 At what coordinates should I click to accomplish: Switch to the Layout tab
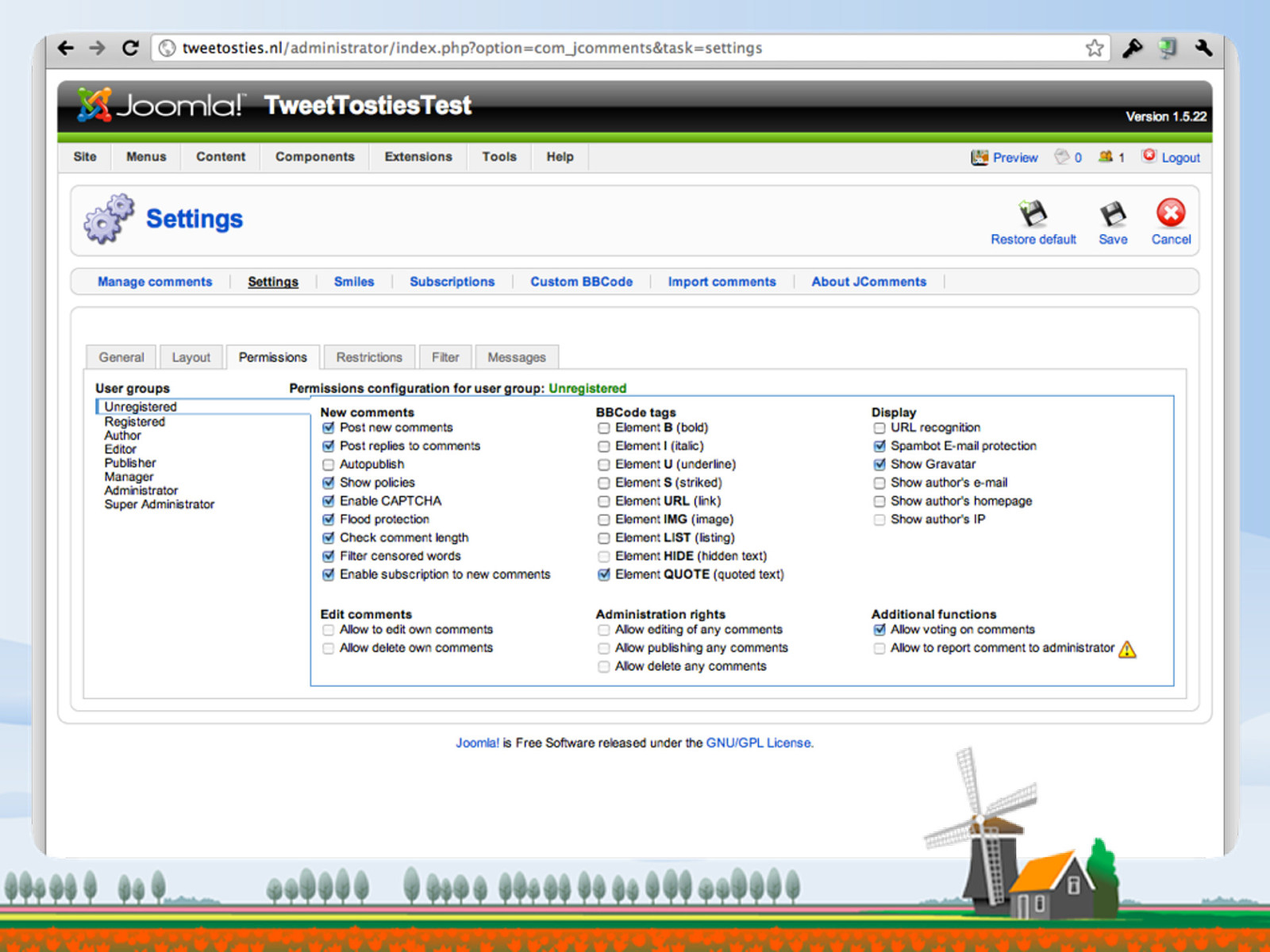point(191,357)
